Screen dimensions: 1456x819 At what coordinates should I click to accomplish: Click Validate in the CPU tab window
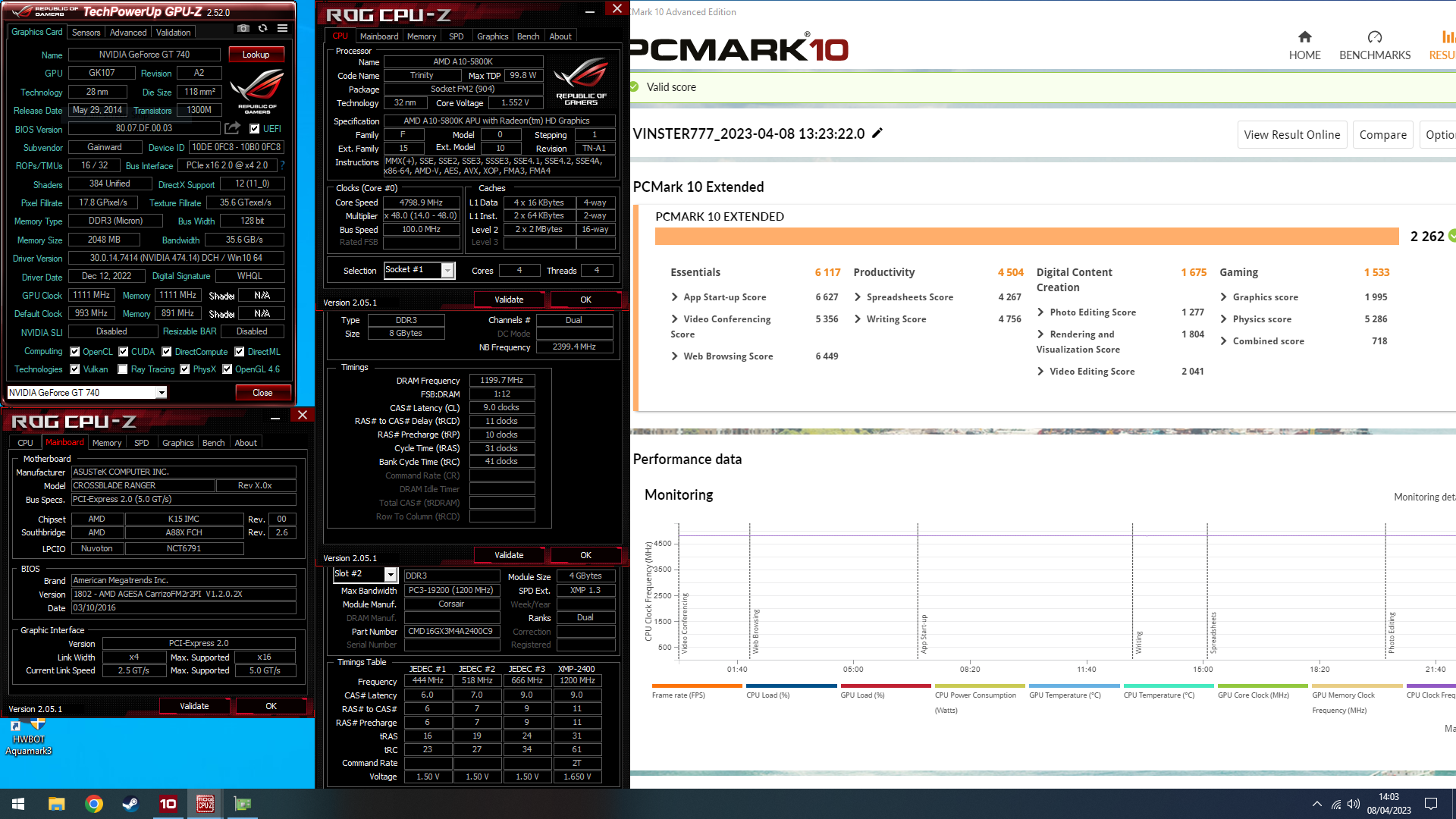509,300
